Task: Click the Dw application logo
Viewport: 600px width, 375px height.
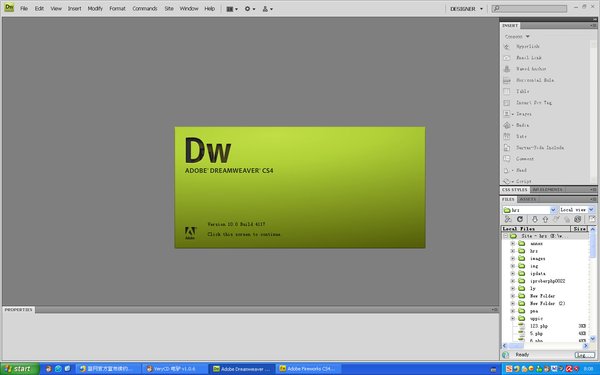Action: click(x=9, y=8)
